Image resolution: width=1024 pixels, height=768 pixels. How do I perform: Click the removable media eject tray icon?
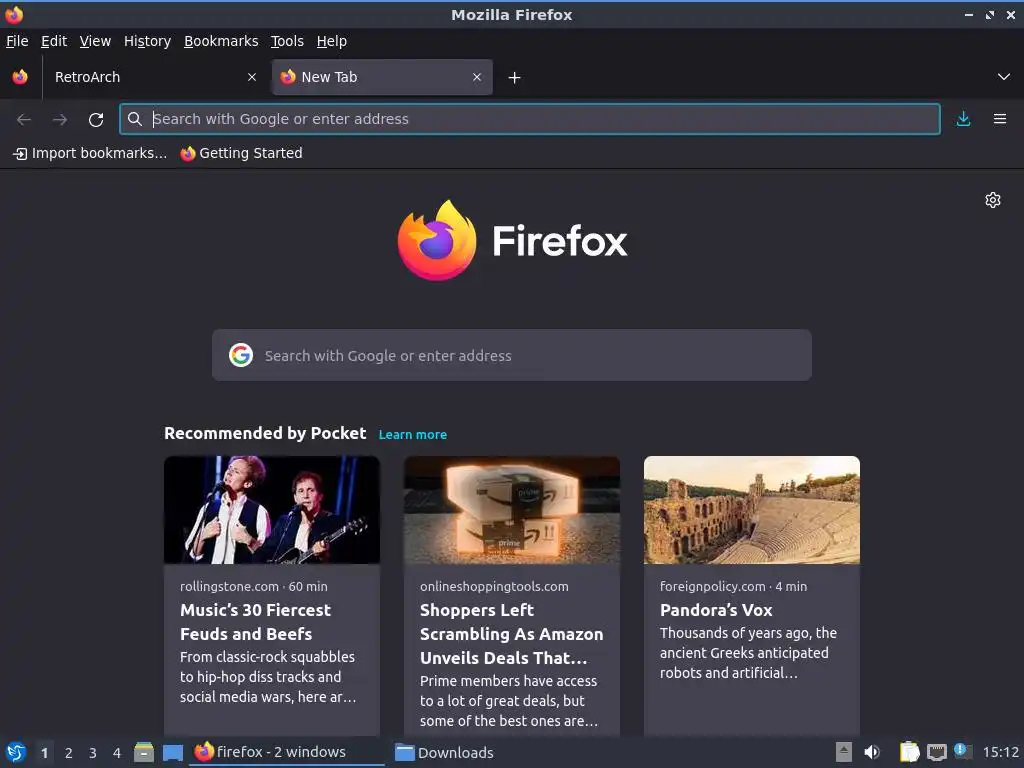844,752
